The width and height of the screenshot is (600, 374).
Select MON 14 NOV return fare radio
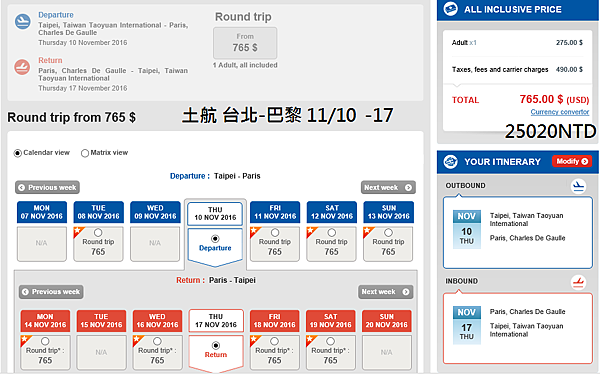[x=45, y=341]
